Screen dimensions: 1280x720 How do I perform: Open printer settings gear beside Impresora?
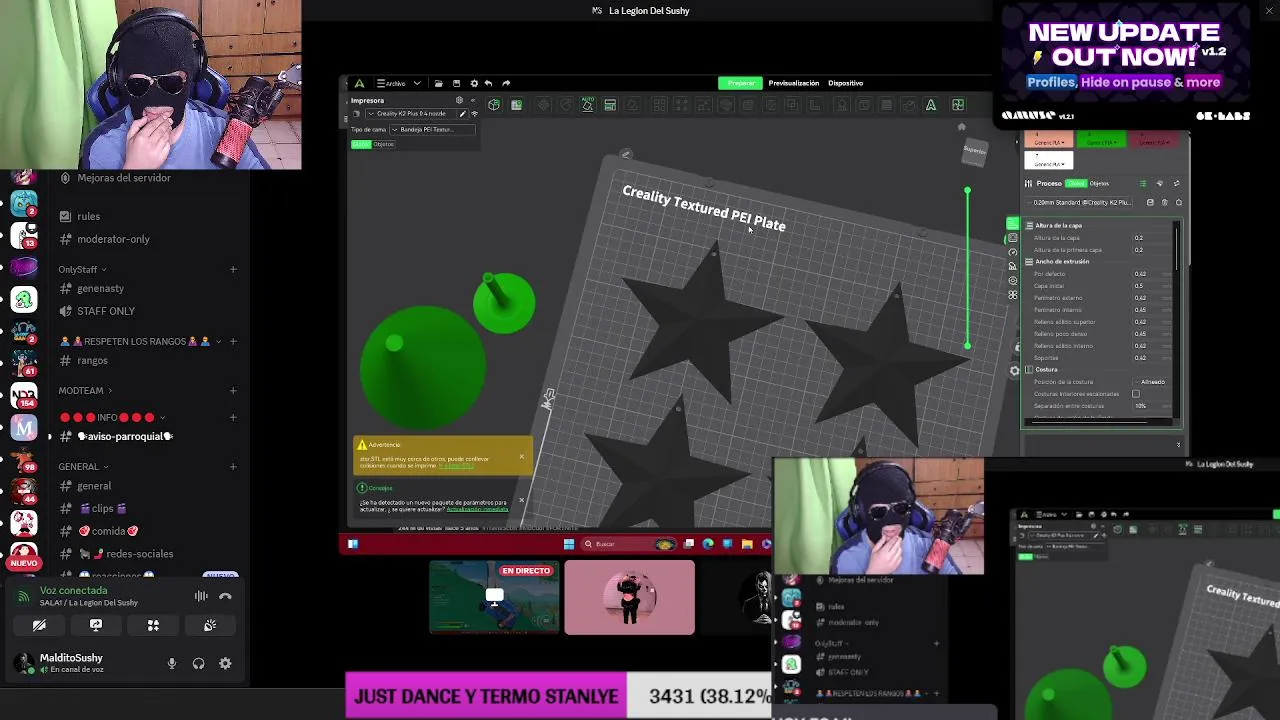coord(459,100)
